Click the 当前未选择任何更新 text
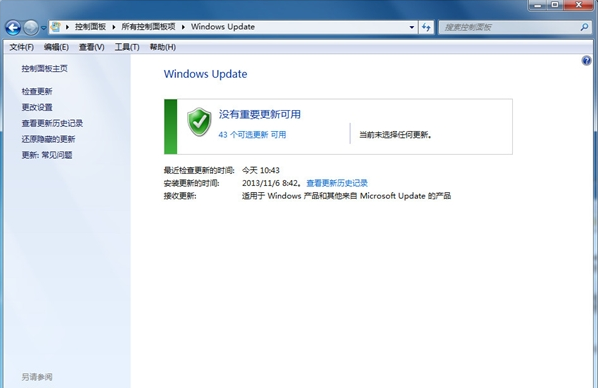 click(x=395, y=135)
